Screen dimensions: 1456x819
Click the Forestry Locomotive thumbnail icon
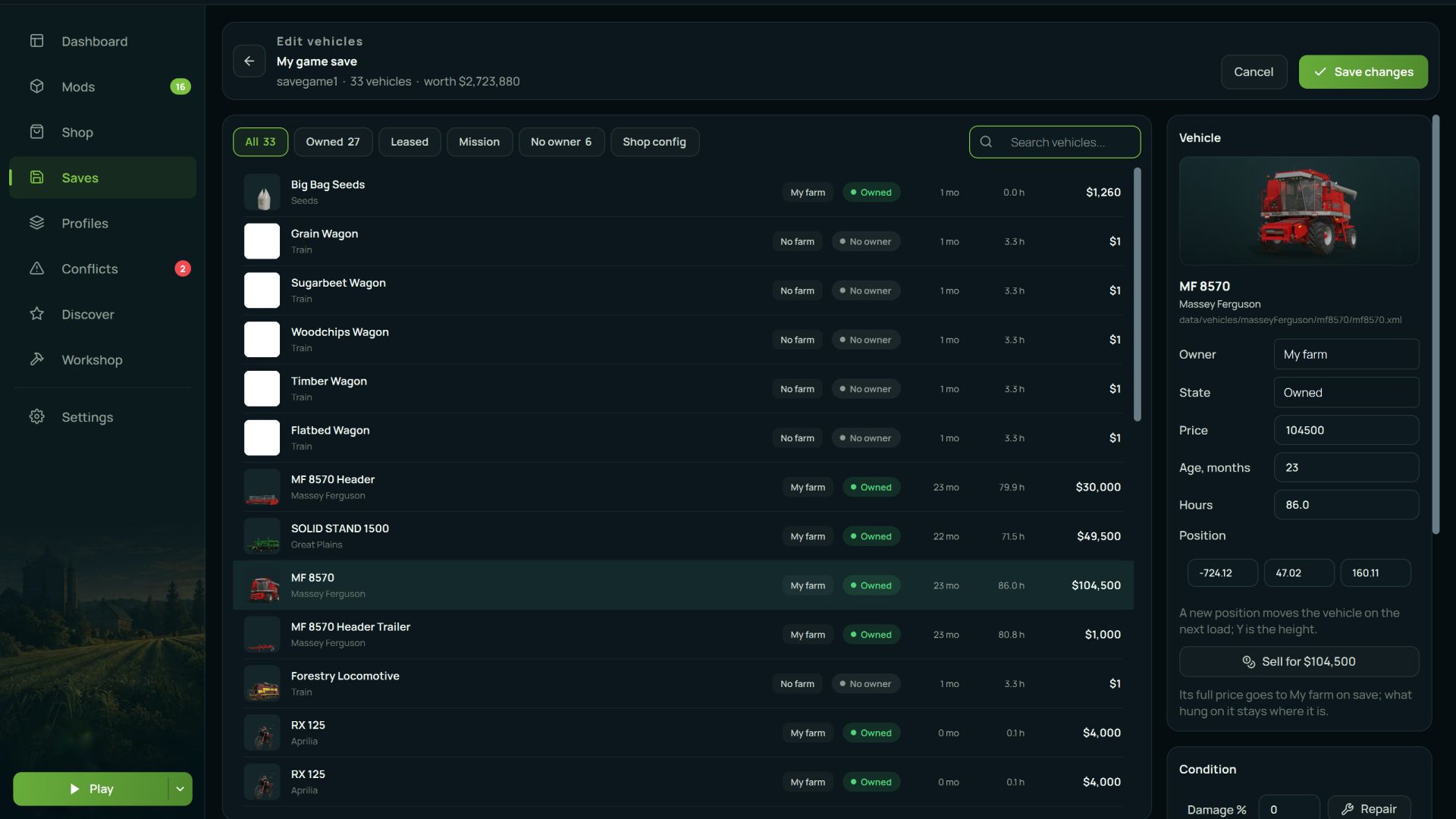pyautogui.click(x=262, y=684)
